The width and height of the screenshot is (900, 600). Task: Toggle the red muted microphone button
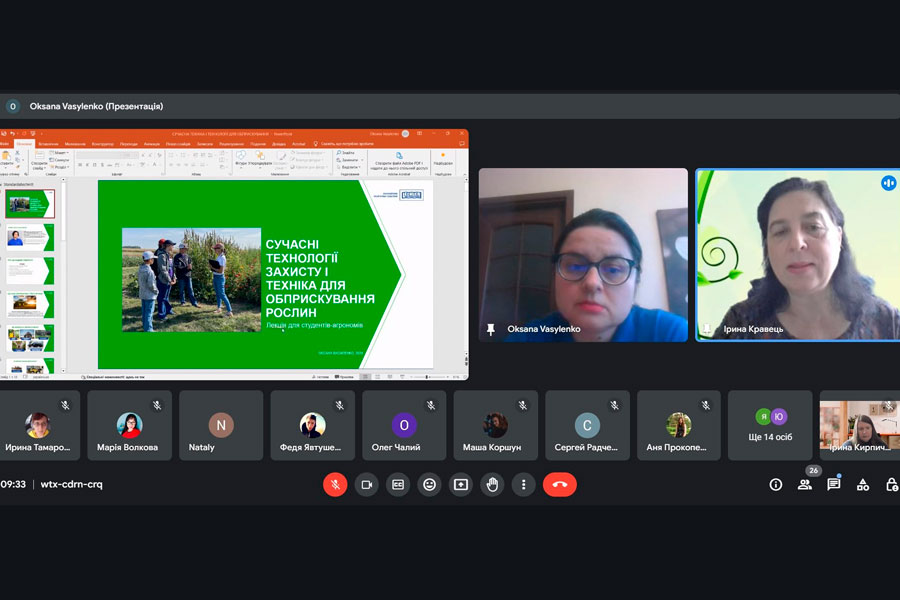(x=335, y=485)
